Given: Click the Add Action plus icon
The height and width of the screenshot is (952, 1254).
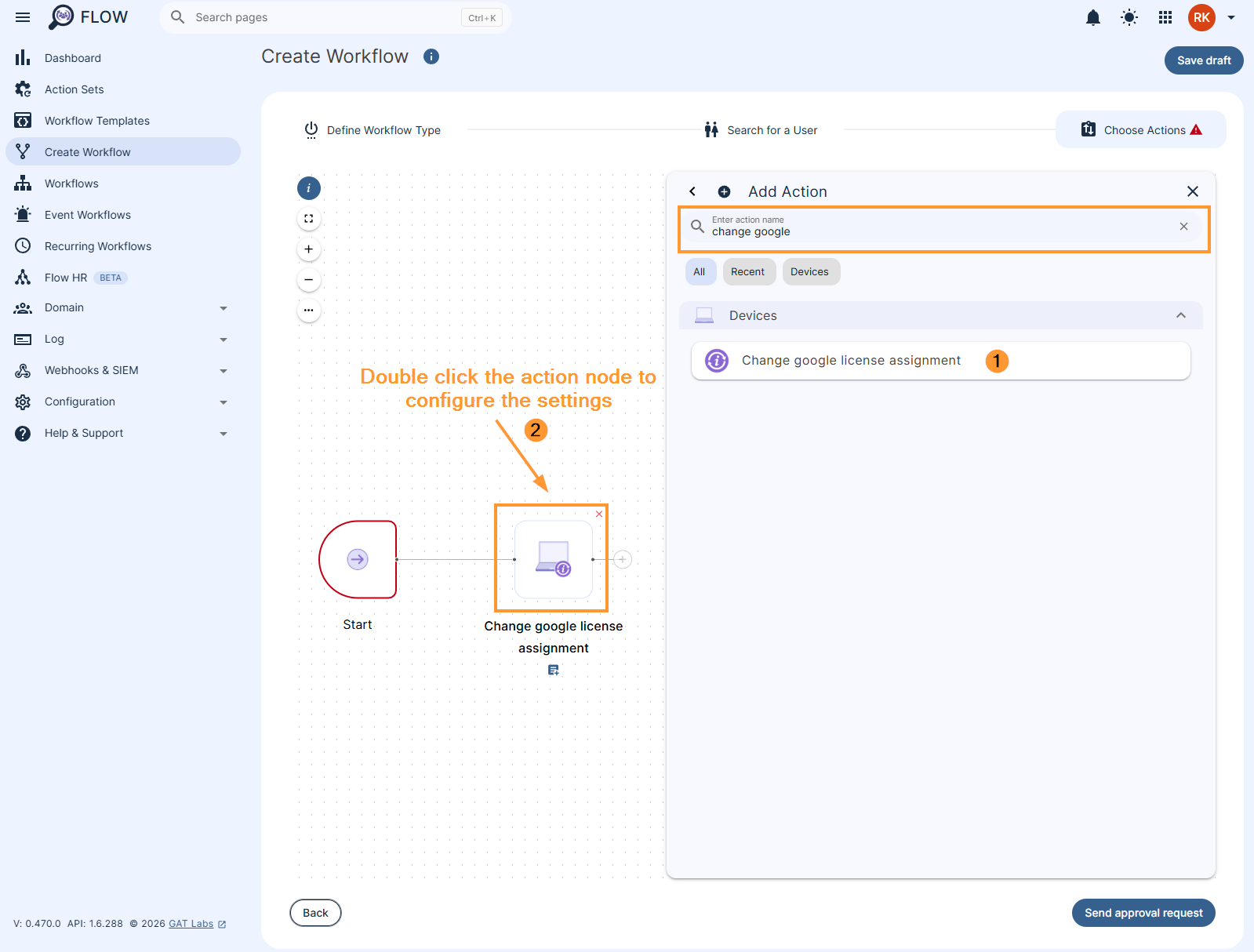Looking at the screenshot, I should 725,191.
